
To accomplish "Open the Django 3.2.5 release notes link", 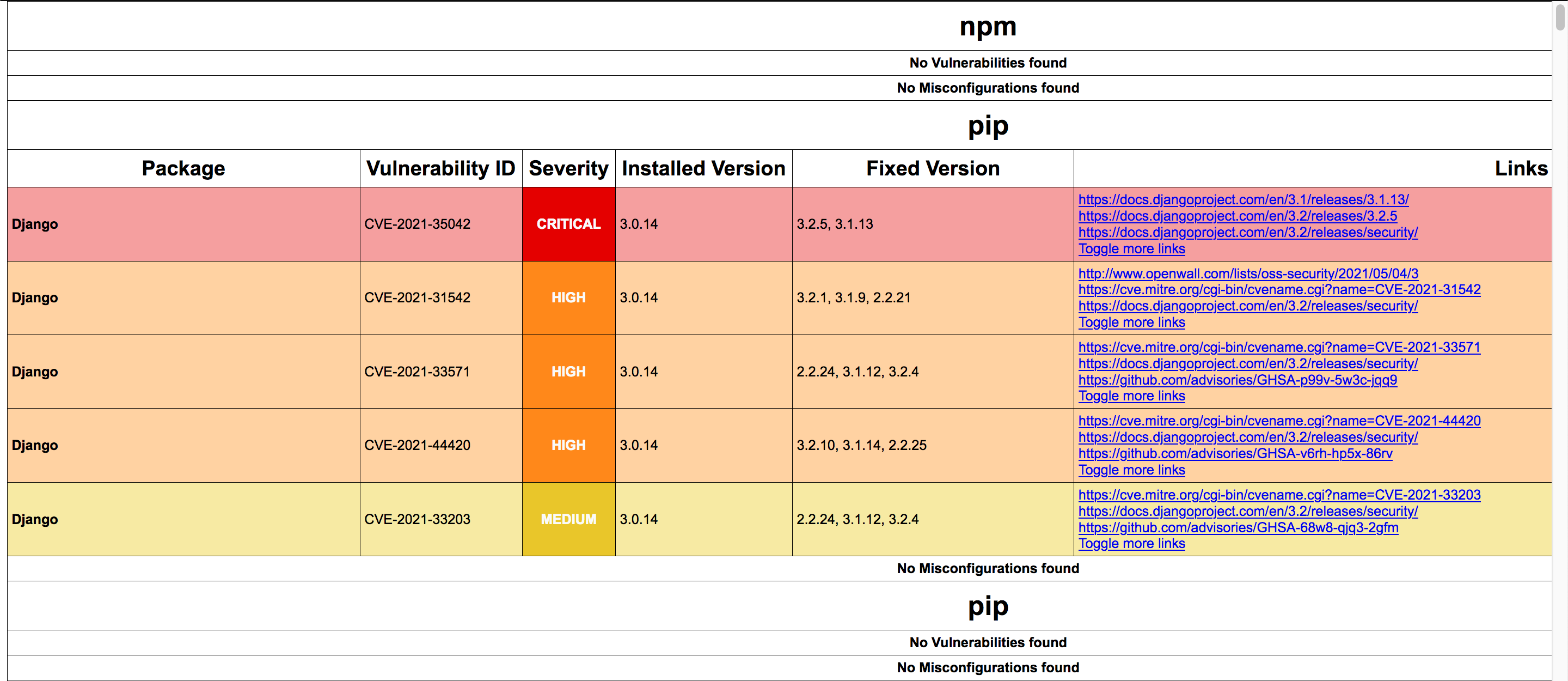I will (1236, 216).
